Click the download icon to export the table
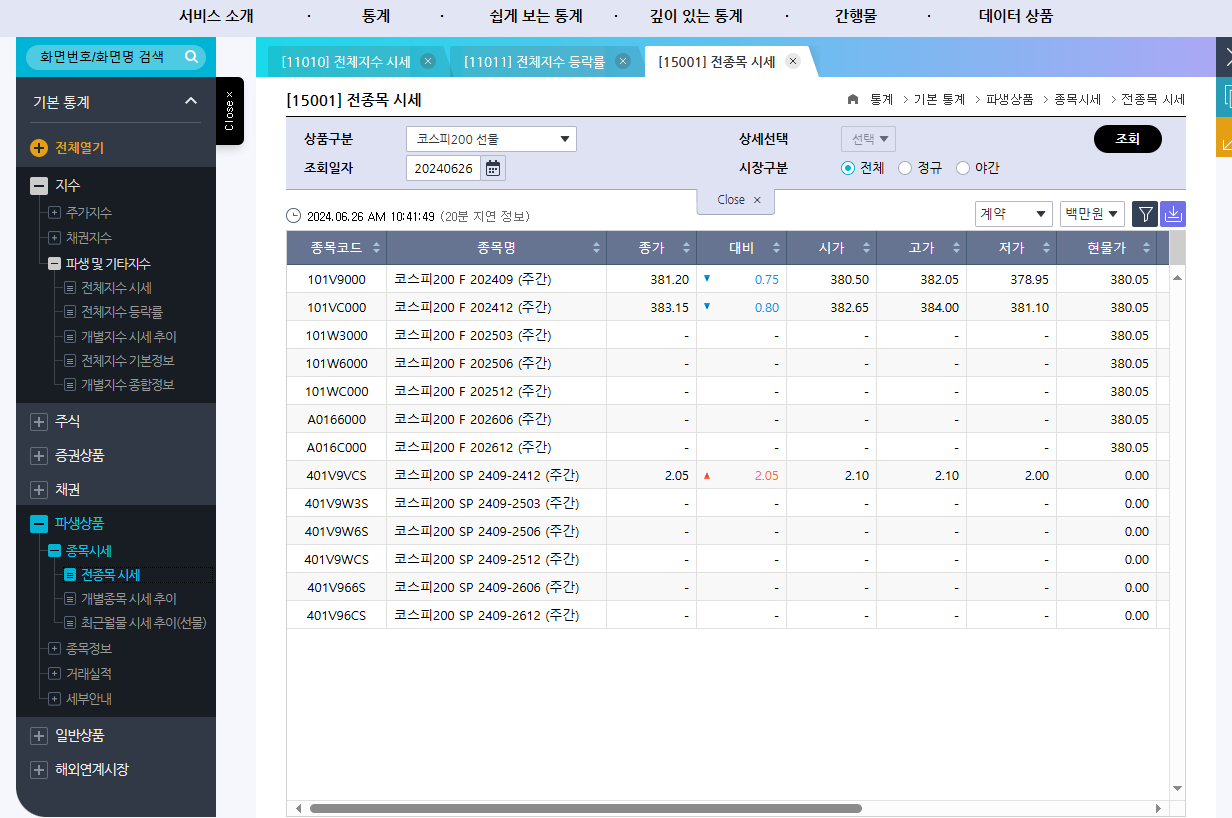 pyautogui.click(x=1172, y=214)
